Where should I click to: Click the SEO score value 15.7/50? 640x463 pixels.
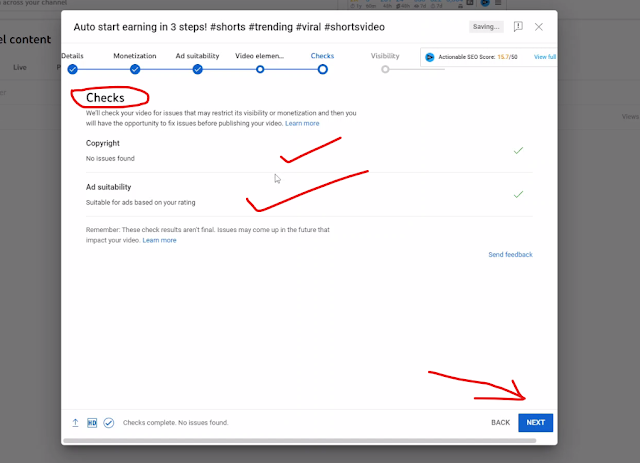507,57
